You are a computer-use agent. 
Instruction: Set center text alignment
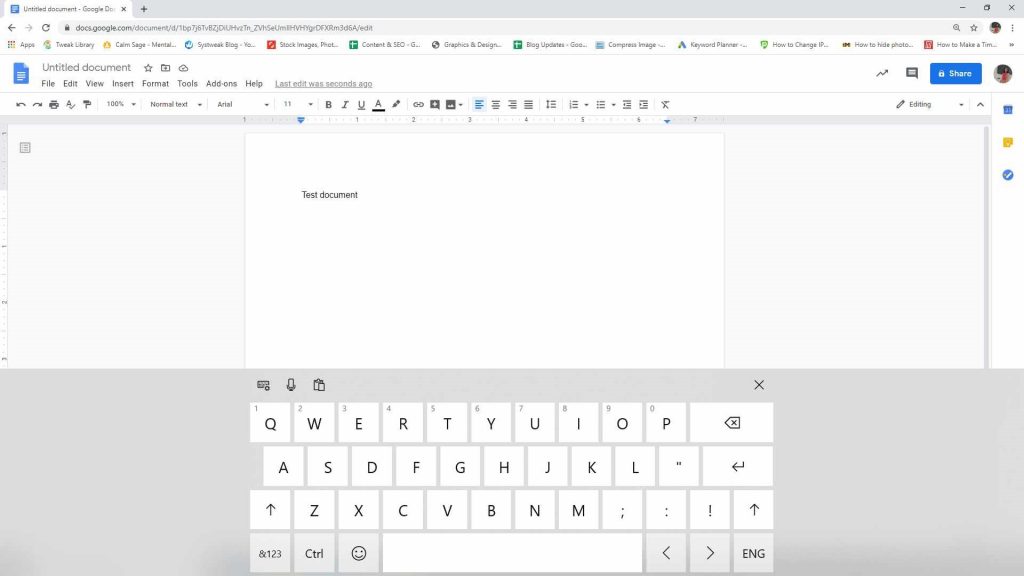496,104
